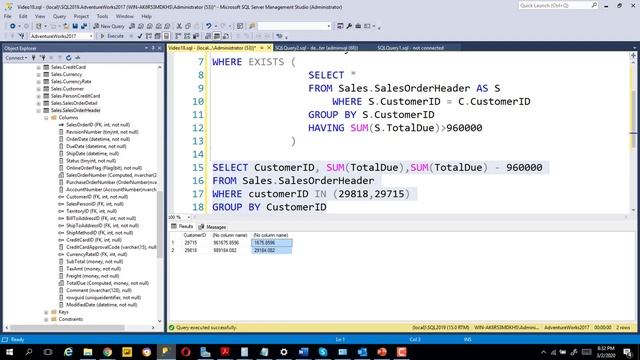Switch to the SQLQuery1.sql not connected tab

pyautogui.click(x=410, y=48)
